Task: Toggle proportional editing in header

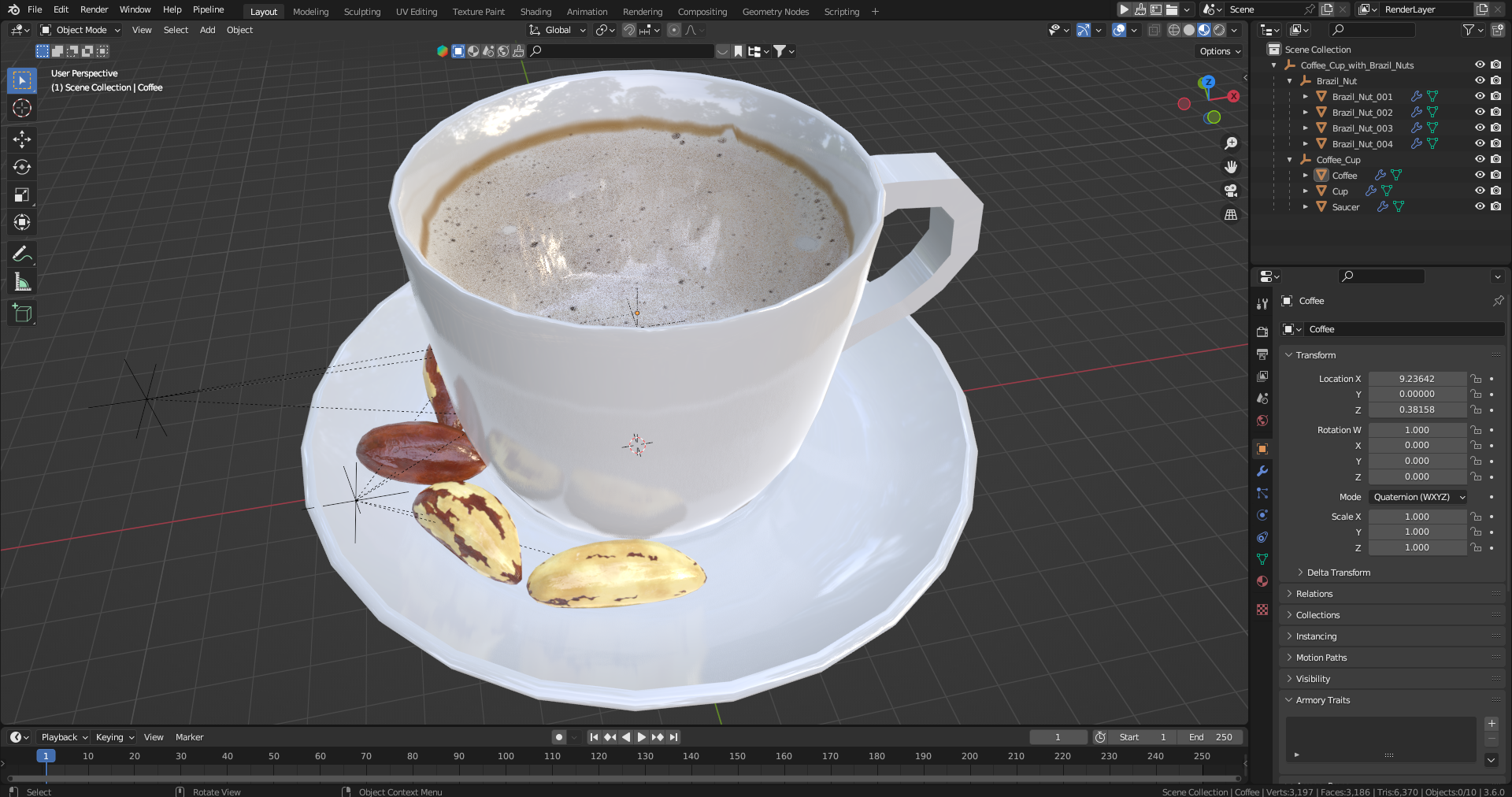Action: click(x=673, y=30)
